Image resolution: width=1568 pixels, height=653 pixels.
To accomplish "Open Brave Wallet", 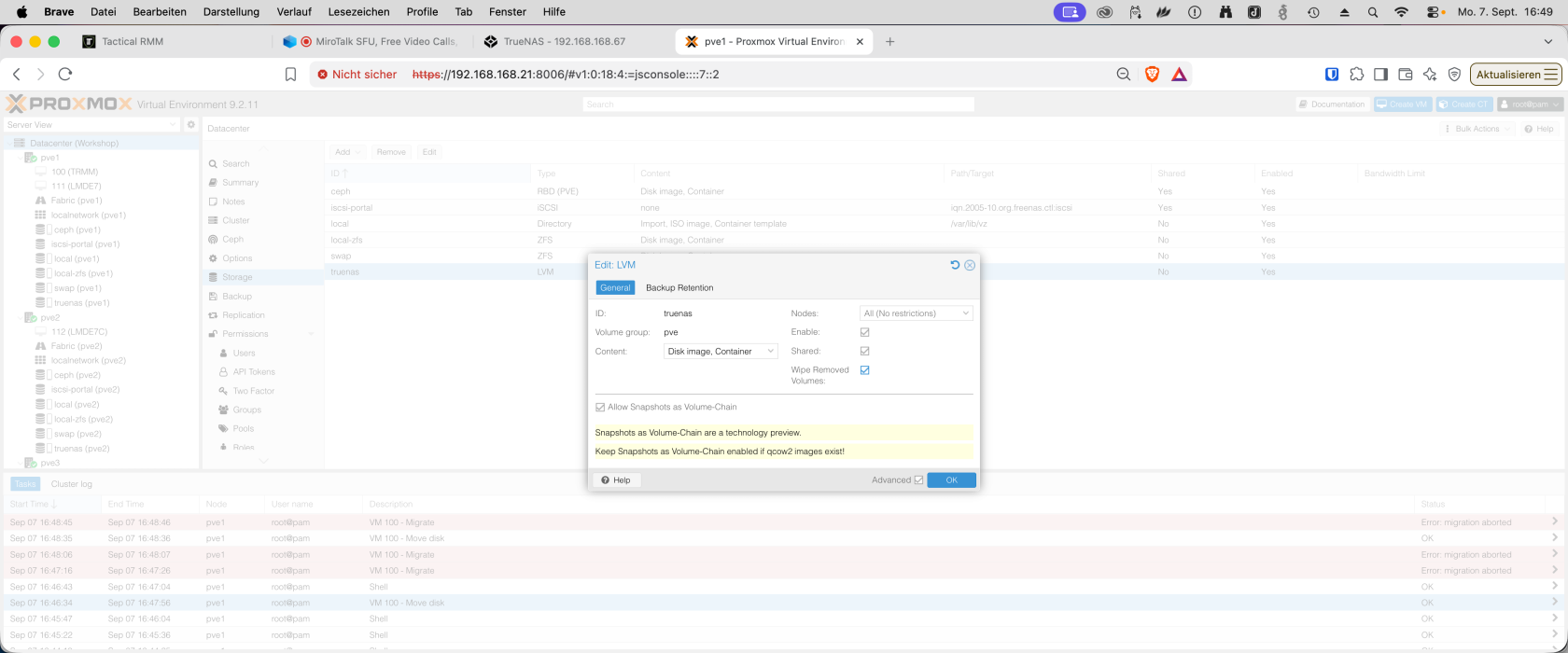I will [x=1405, y=74].
